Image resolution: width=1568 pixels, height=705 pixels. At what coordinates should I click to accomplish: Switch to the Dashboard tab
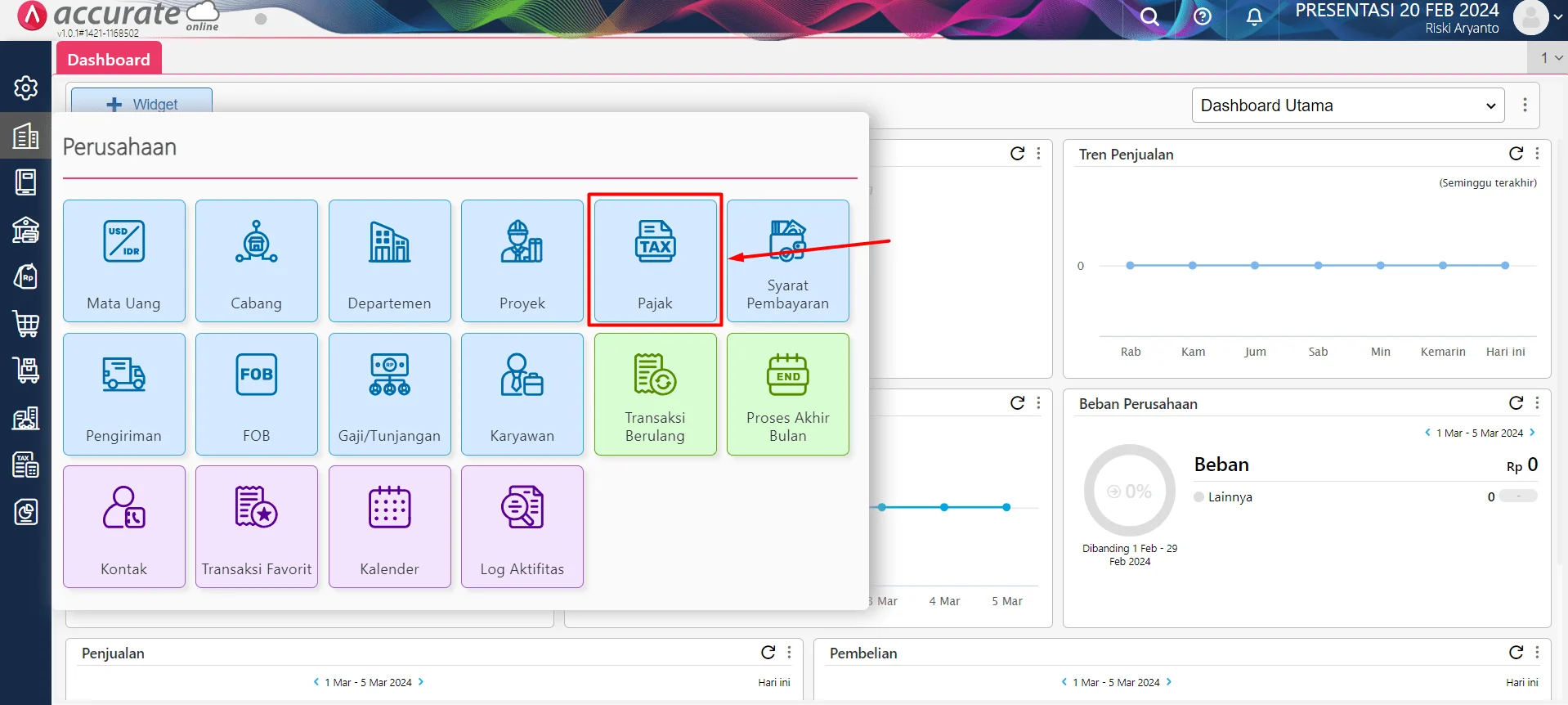coord(109,60)
